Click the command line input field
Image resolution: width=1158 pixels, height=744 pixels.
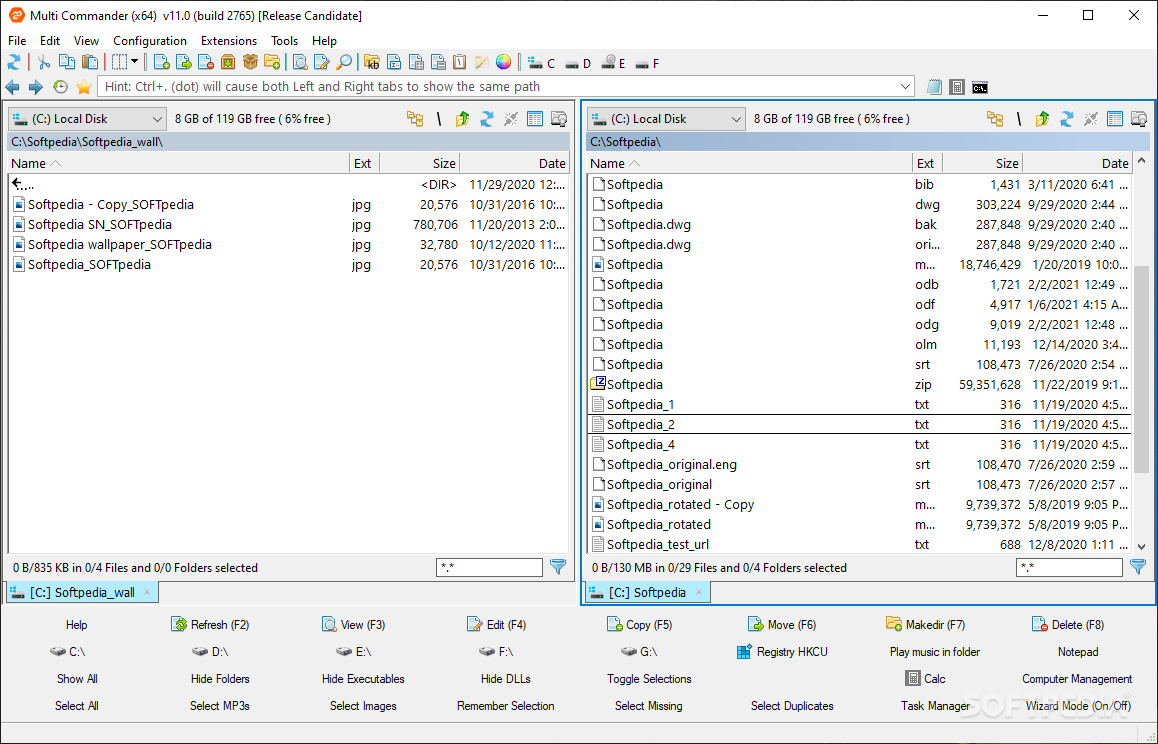505,86
